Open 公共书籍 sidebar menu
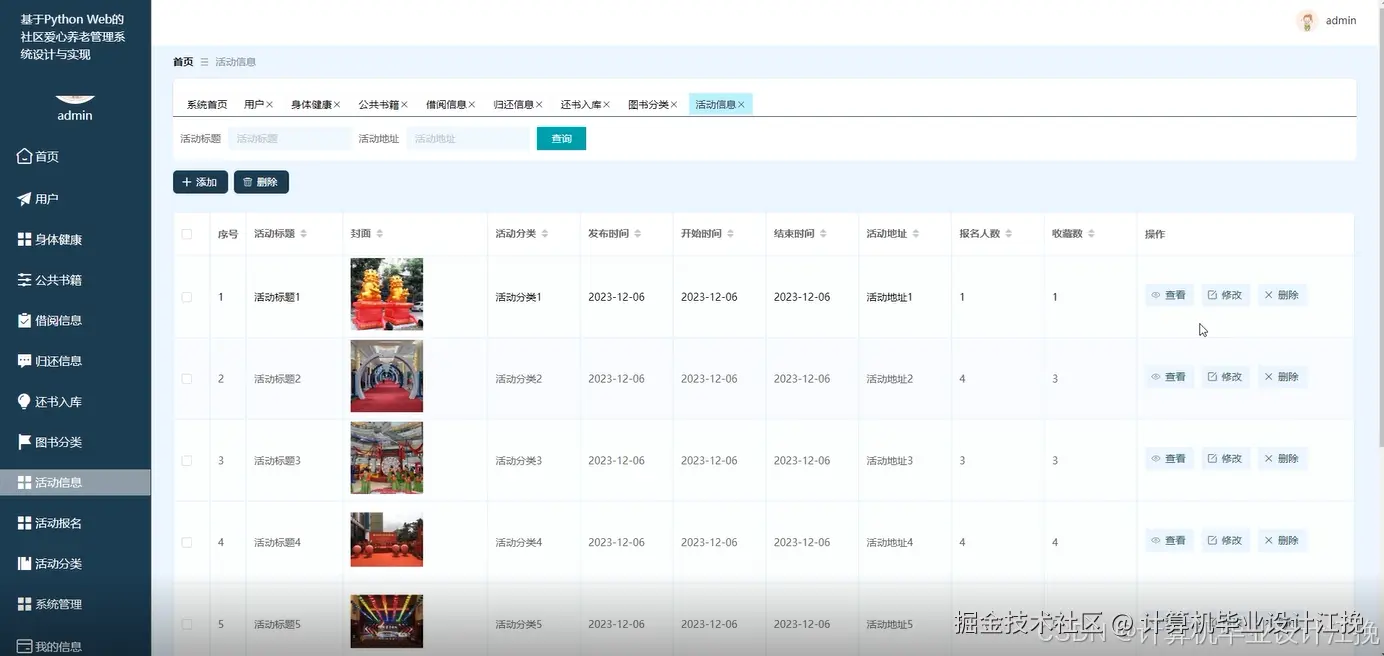The width and height of the screenshot is (1384, 656). (x=75, y=280)
